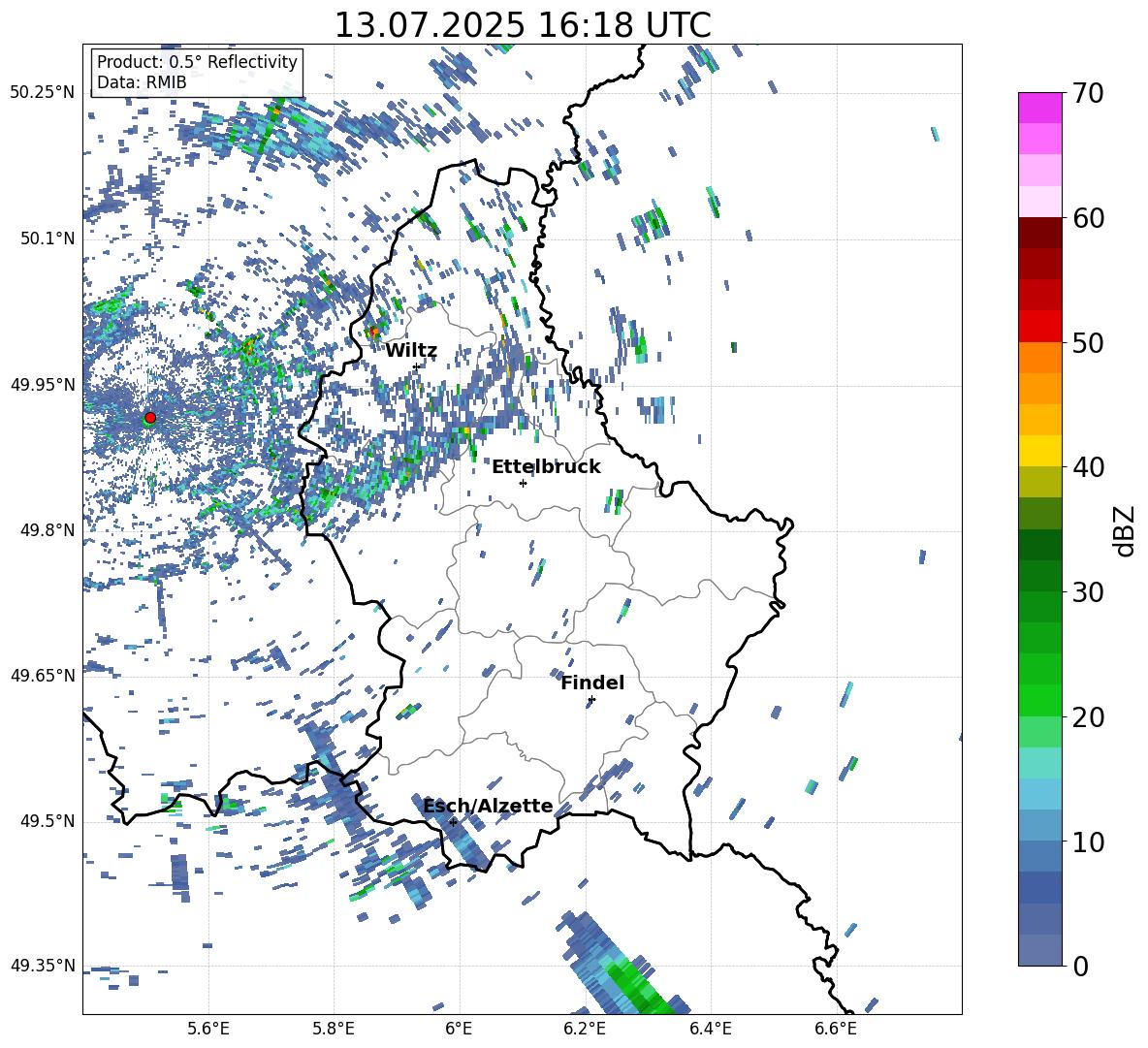This screenshot has width=1148, height=1048.
Task: Pick the bright green 20 dBZ color band
Action: pyautogui.click(x=1039, y=700)
